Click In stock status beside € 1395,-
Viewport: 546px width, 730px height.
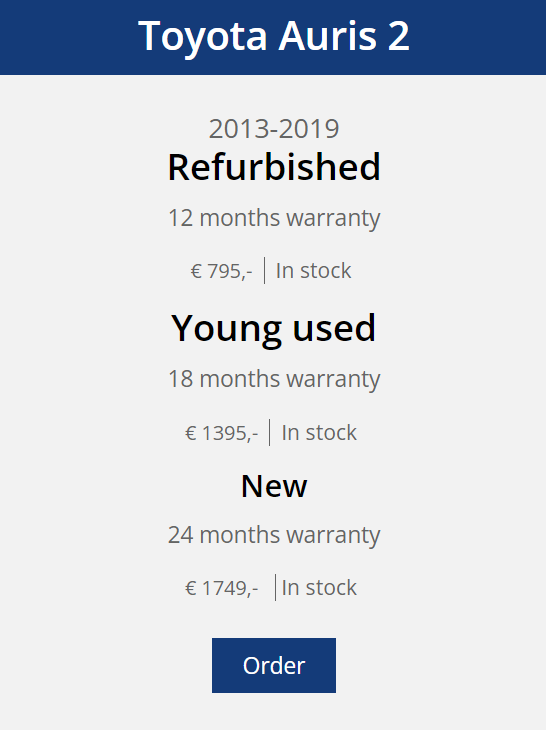tap(319, 433)
